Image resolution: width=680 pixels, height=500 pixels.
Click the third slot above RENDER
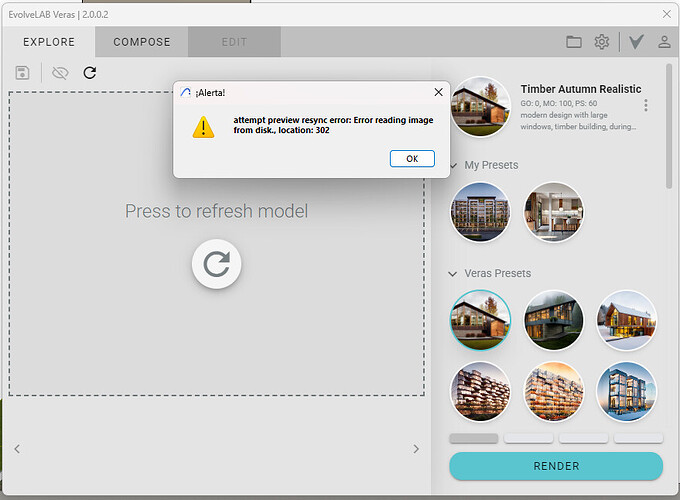point(584,438)
